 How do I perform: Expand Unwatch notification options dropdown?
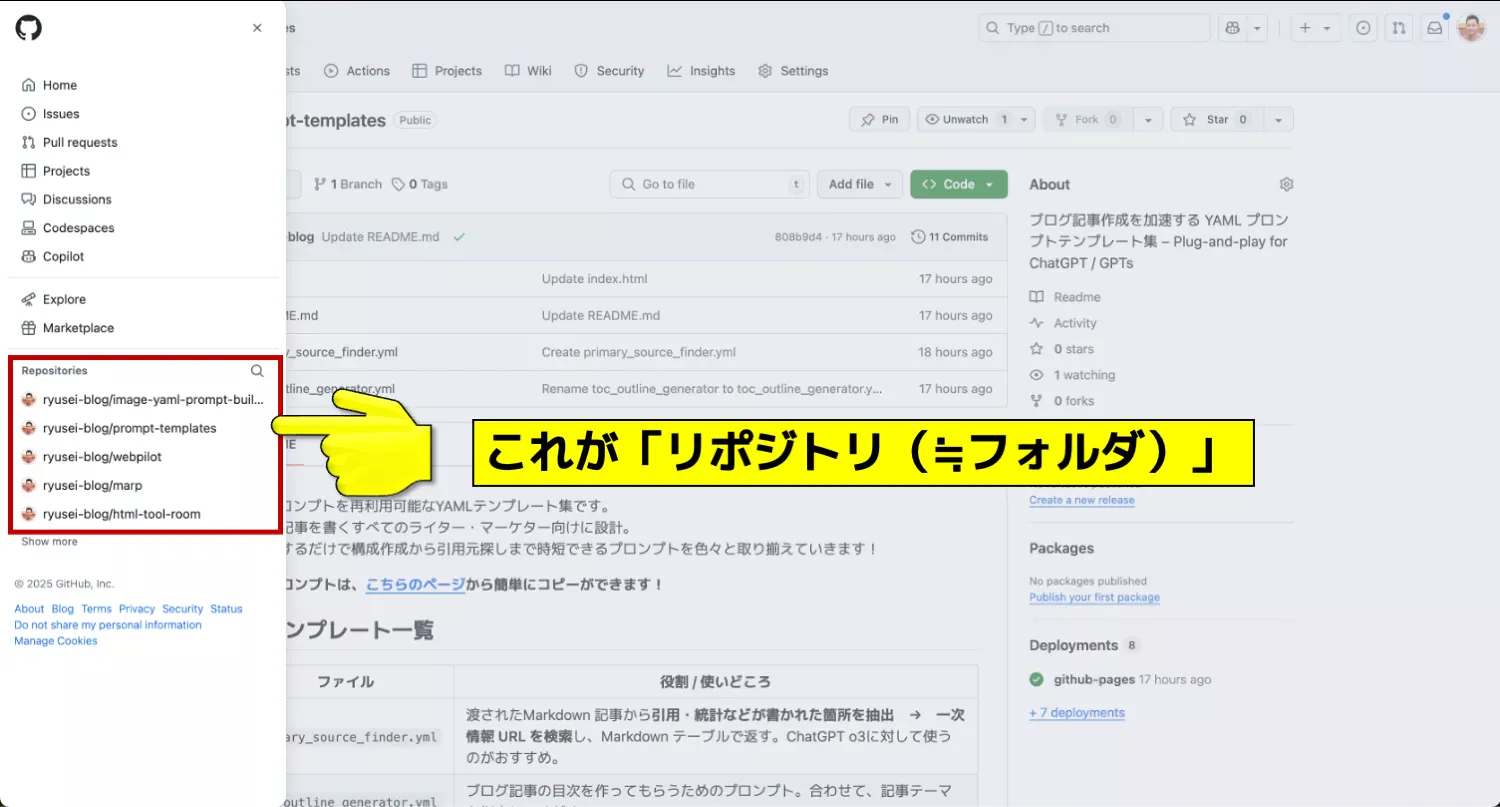point(1025,119)
